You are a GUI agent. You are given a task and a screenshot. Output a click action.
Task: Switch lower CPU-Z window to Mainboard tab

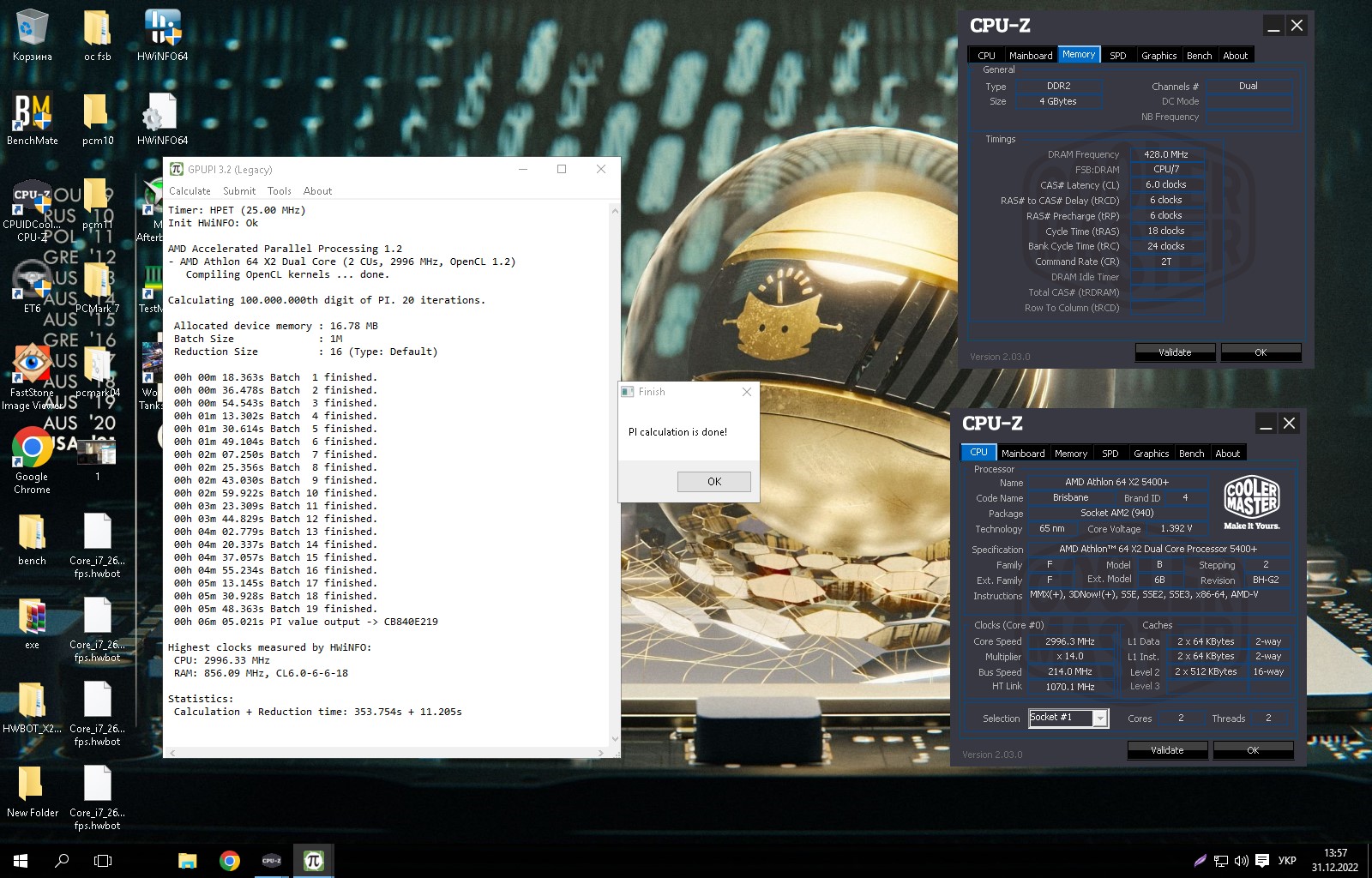pyautogui.click(x=1023, y=454)
